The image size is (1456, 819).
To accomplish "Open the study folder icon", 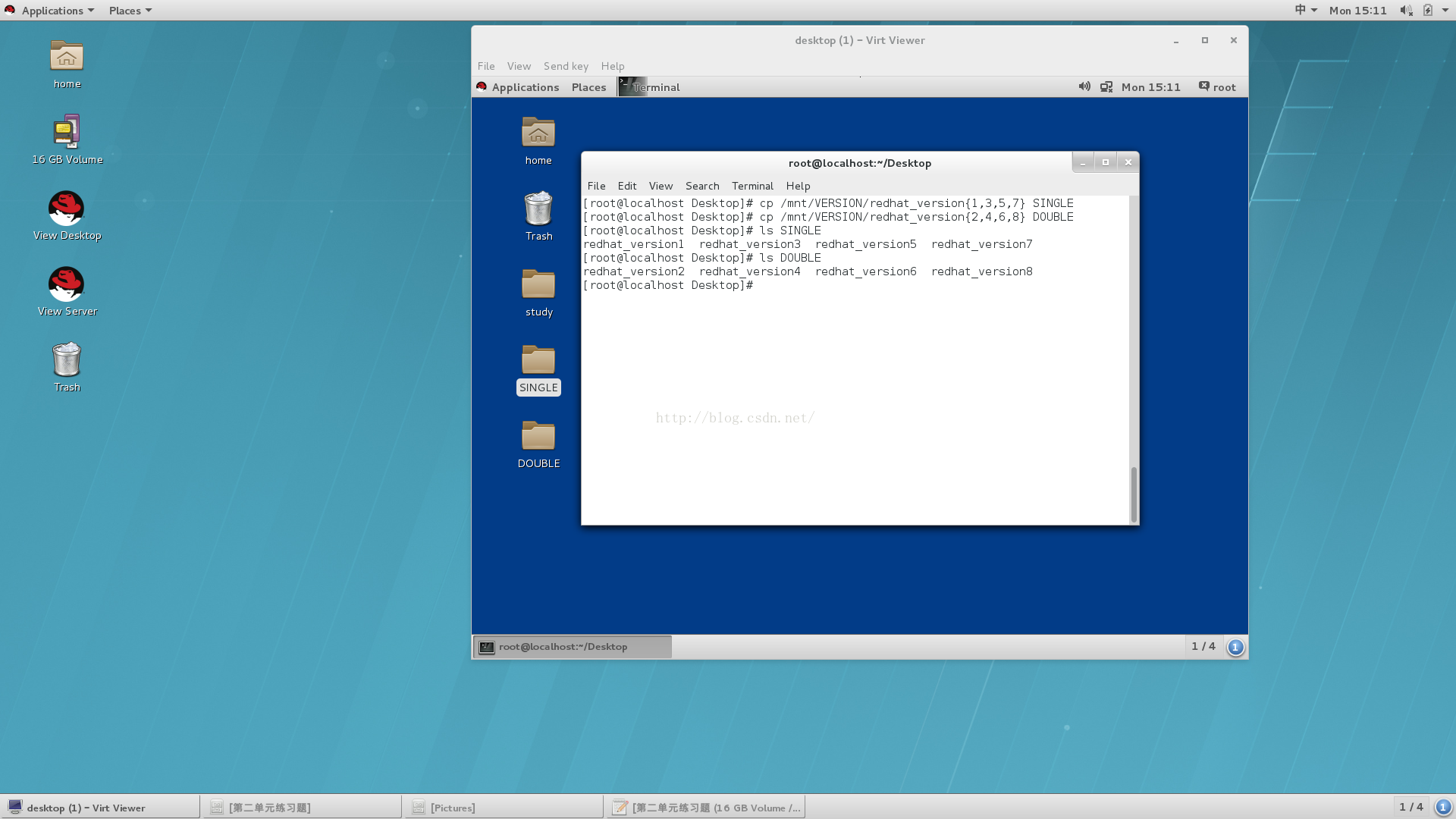I will (x=538, y=285).
